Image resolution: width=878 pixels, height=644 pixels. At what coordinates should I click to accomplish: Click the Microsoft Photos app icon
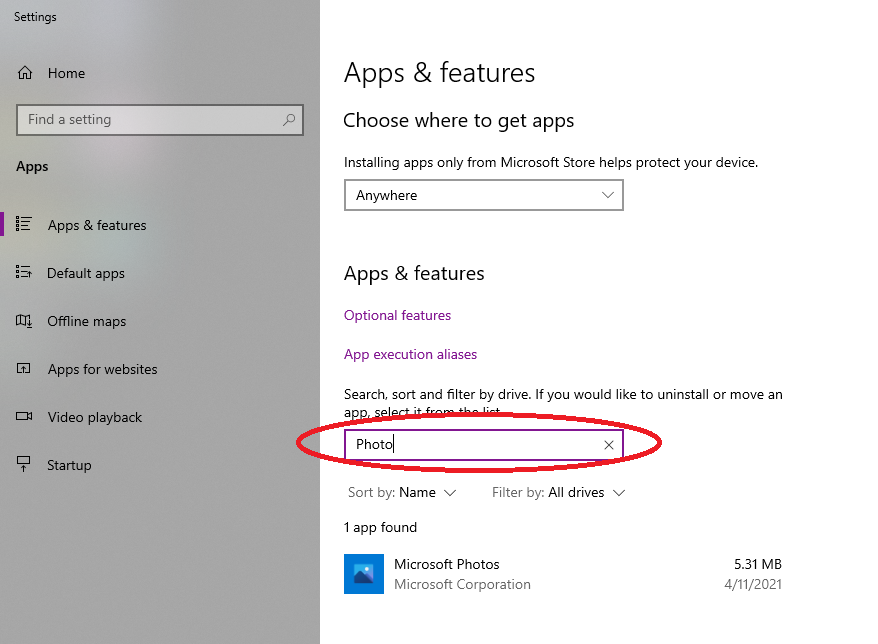pos(364,574)
